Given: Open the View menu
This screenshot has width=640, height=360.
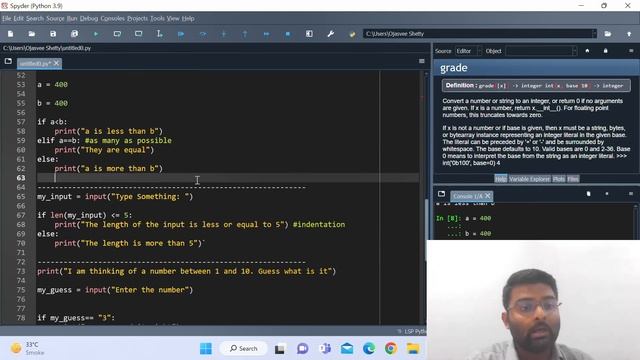Looking at the screenshot, I should (173, 18).
